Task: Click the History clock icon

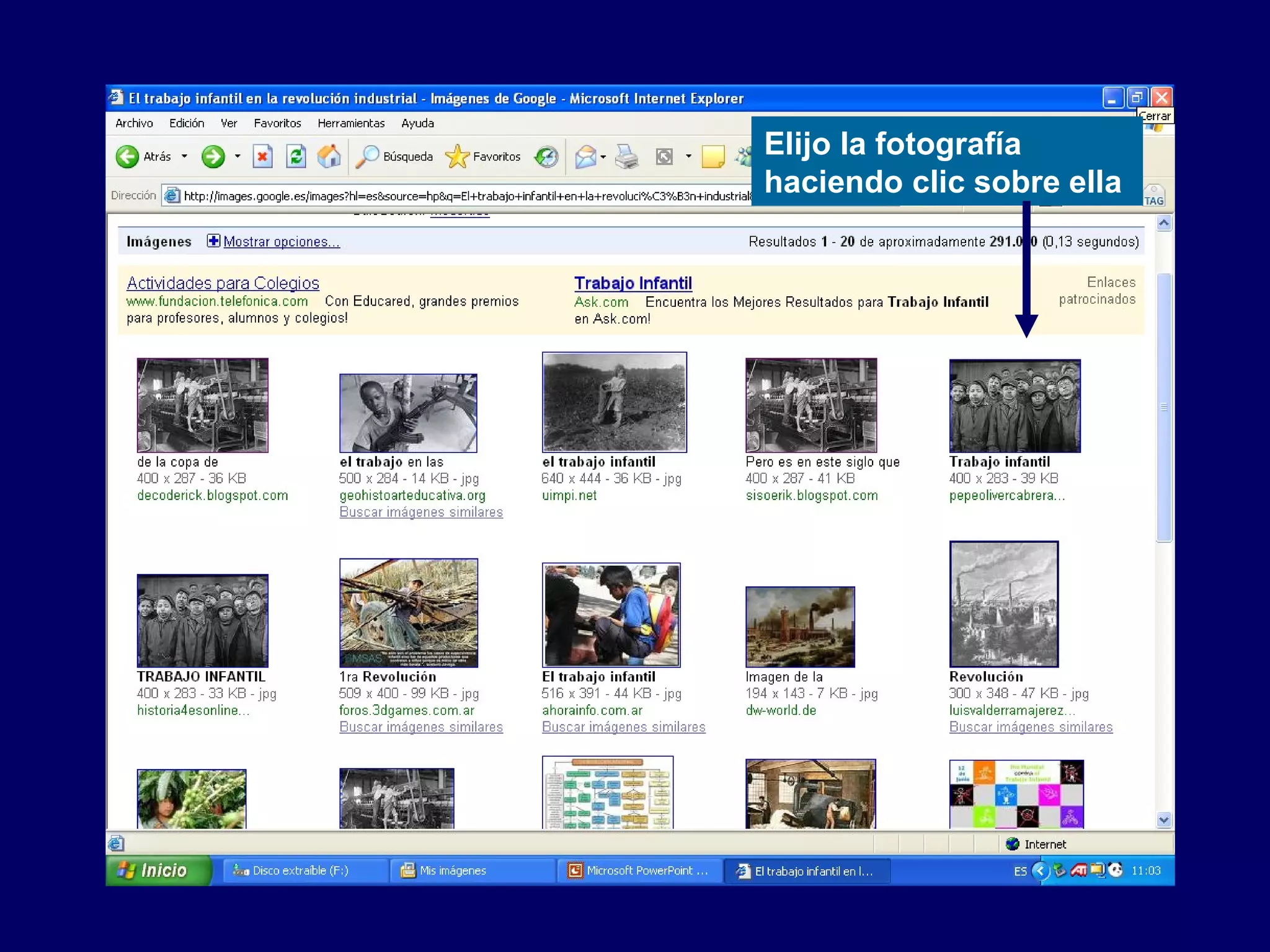Action: coord(547,157)
